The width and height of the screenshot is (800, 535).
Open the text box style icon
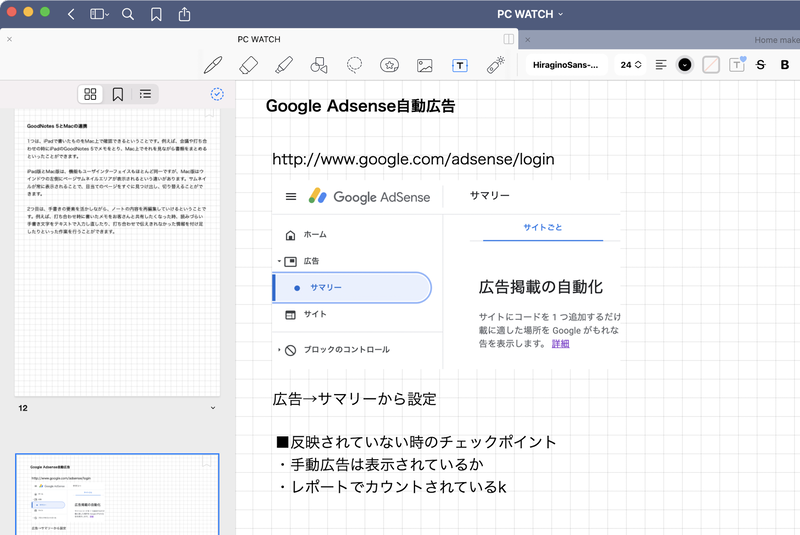[737, 64]
